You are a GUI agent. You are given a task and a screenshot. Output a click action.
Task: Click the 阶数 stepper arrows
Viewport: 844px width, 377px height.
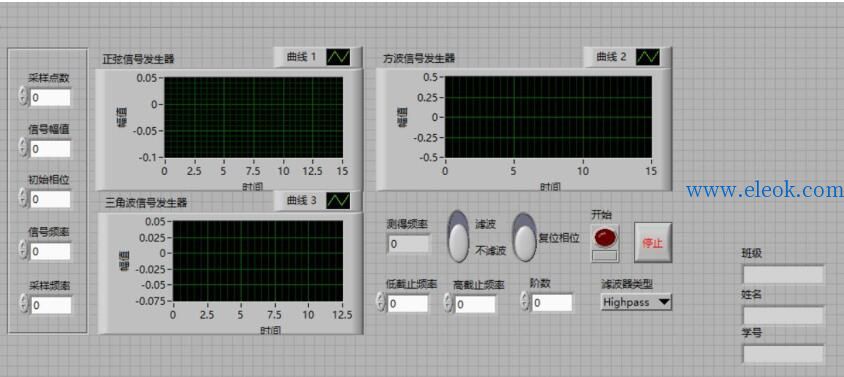525,302
